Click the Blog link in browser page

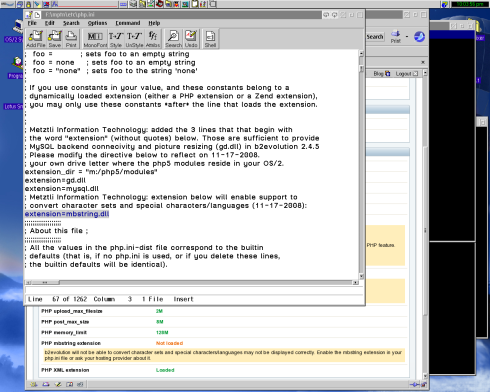click(x=381, y=74)
